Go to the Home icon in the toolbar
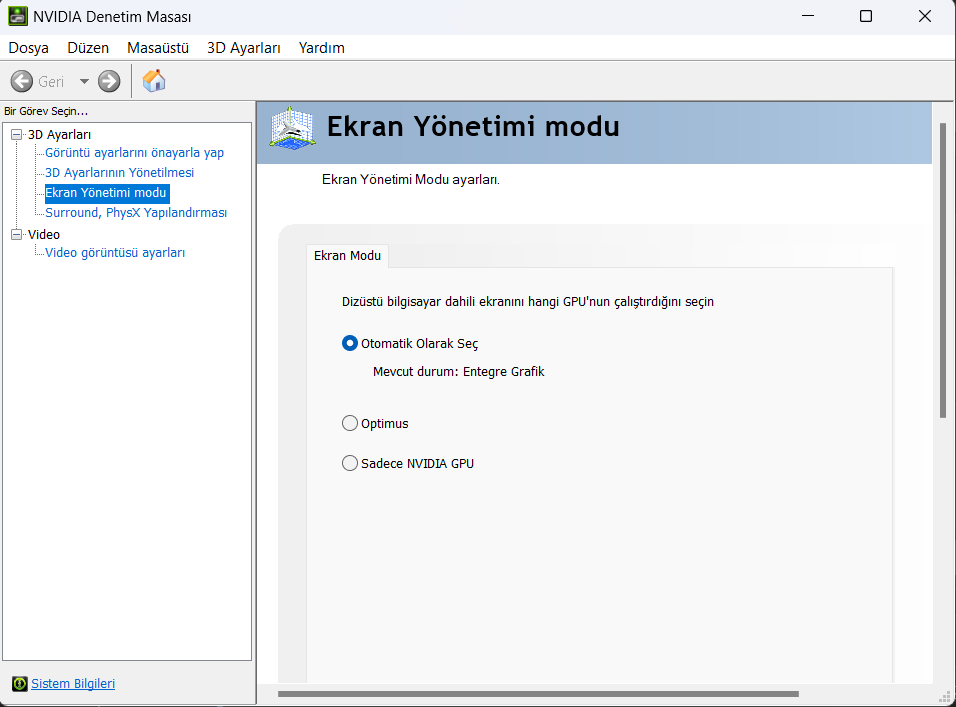956x707 pixels. pos(154,80)
